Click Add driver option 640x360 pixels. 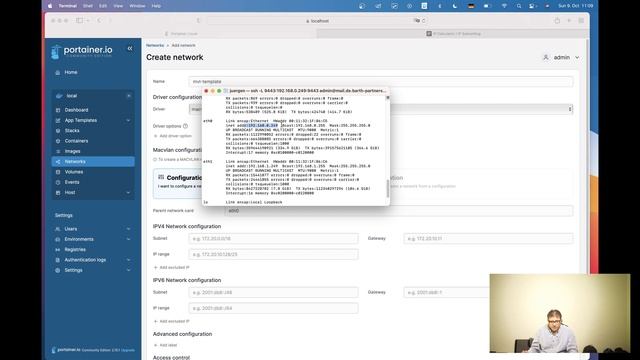pyautogui.click(x=173, y=136)
